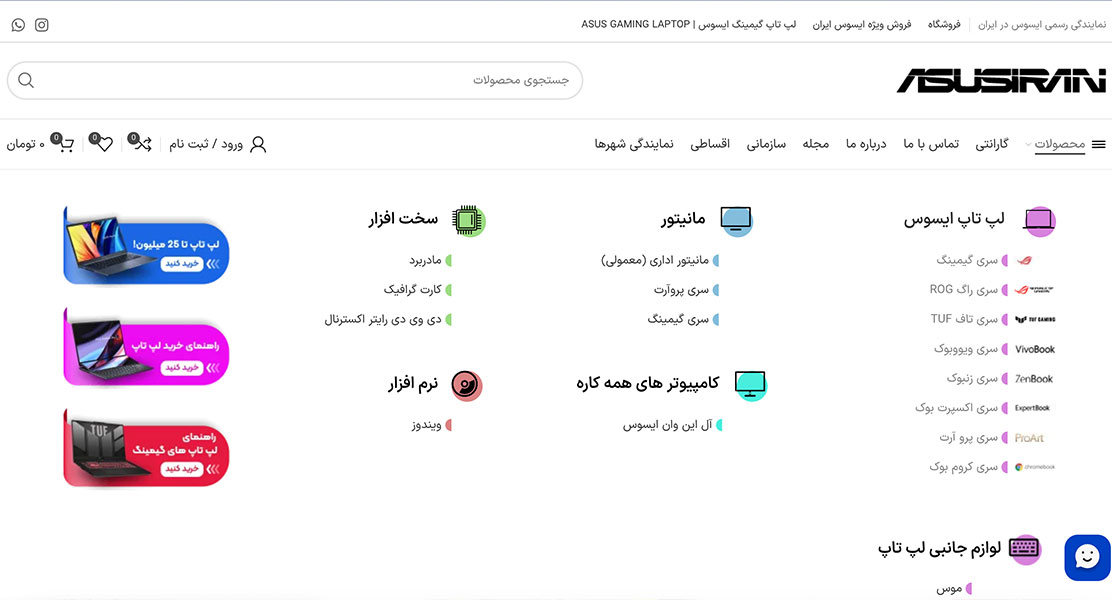
Task: Open the monitor سری گیمینگ link
Action: 678,319
